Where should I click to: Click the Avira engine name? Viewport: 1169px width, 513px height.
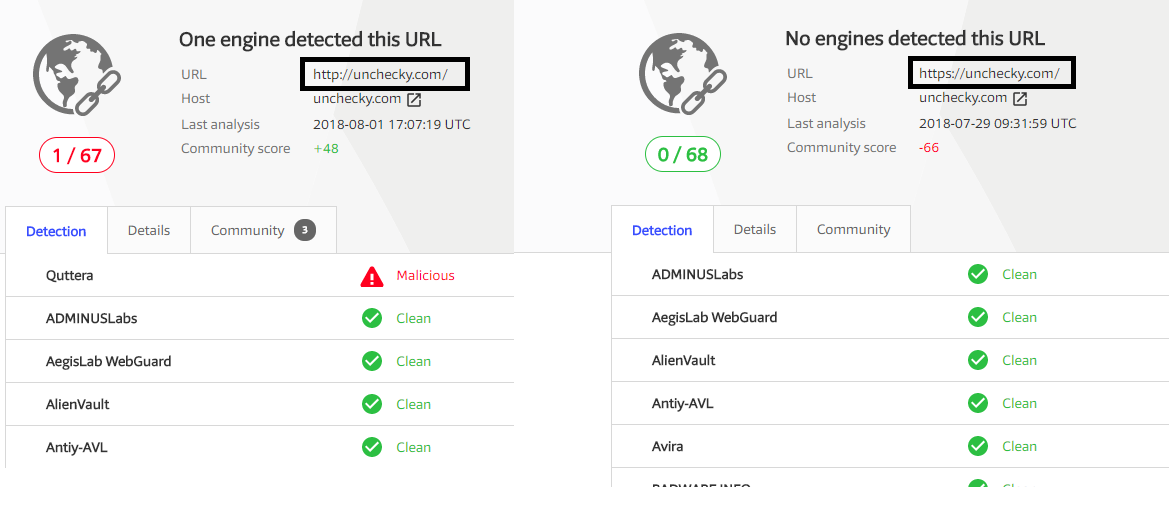(667, 447)
